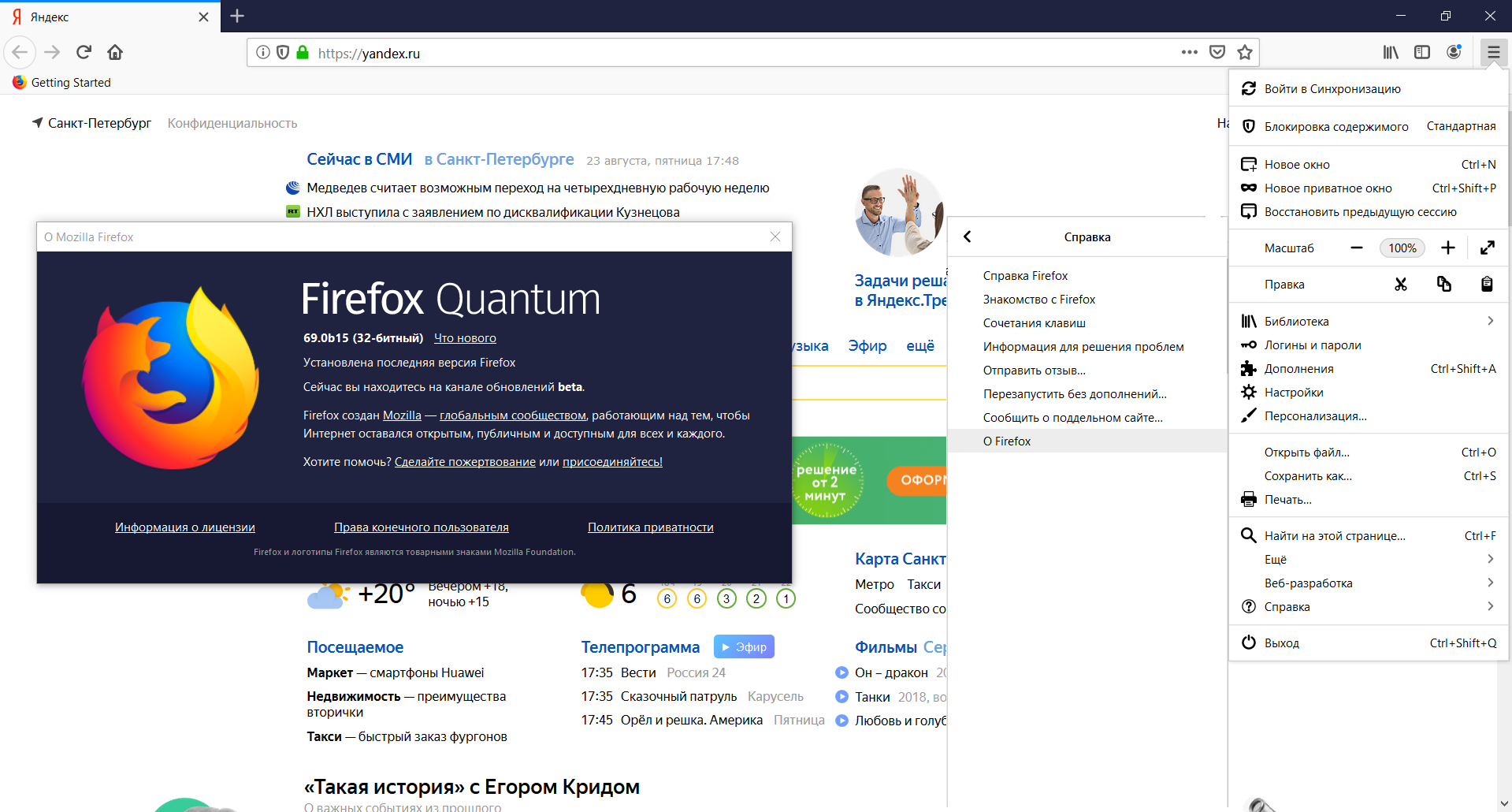Select Сохранить как… entry
The width and height of the screenshot is (1512, 812).
1369,476
